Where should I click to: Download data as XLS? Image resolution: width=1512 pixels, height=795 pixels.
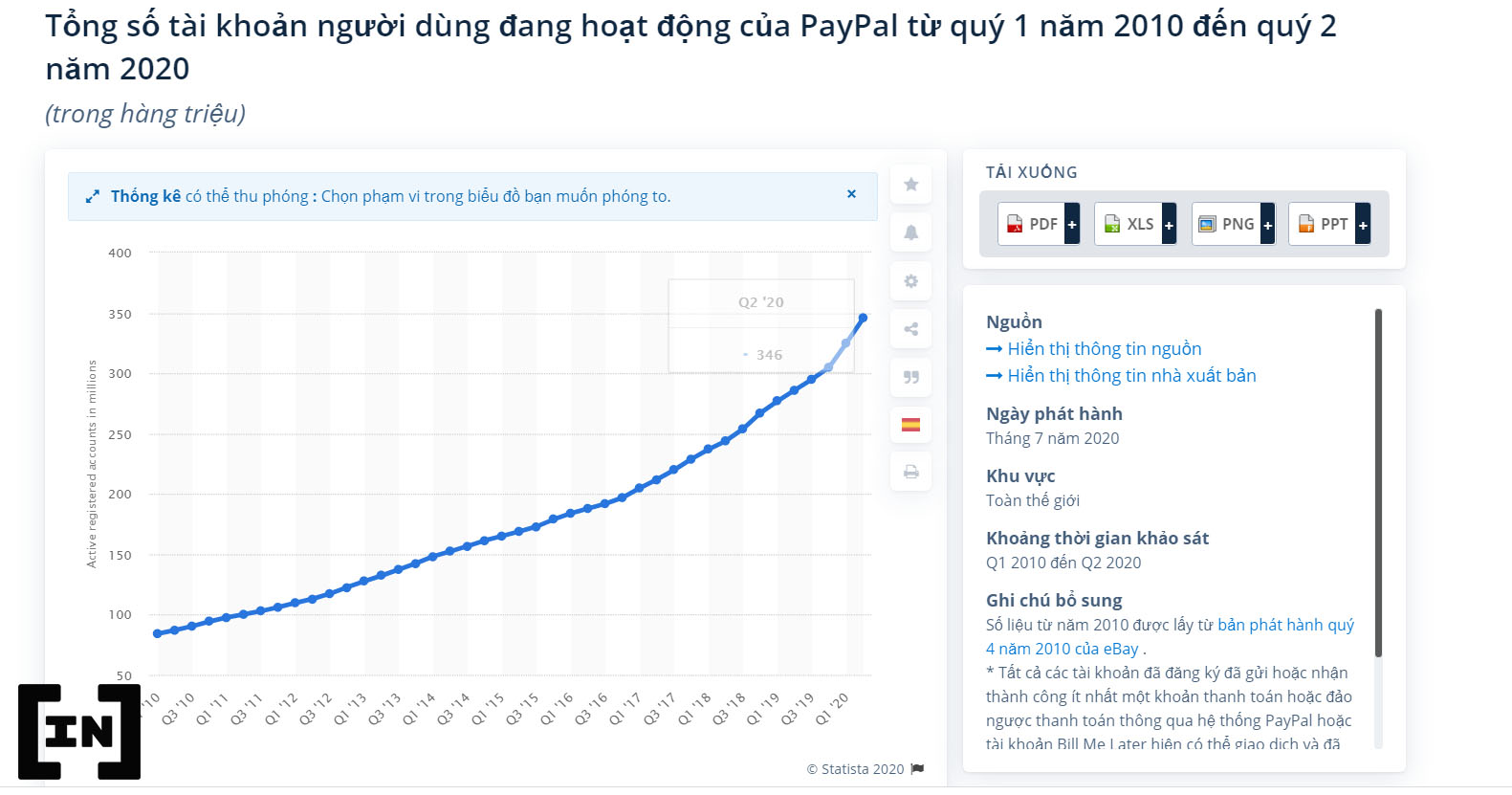click(1129, 224)
